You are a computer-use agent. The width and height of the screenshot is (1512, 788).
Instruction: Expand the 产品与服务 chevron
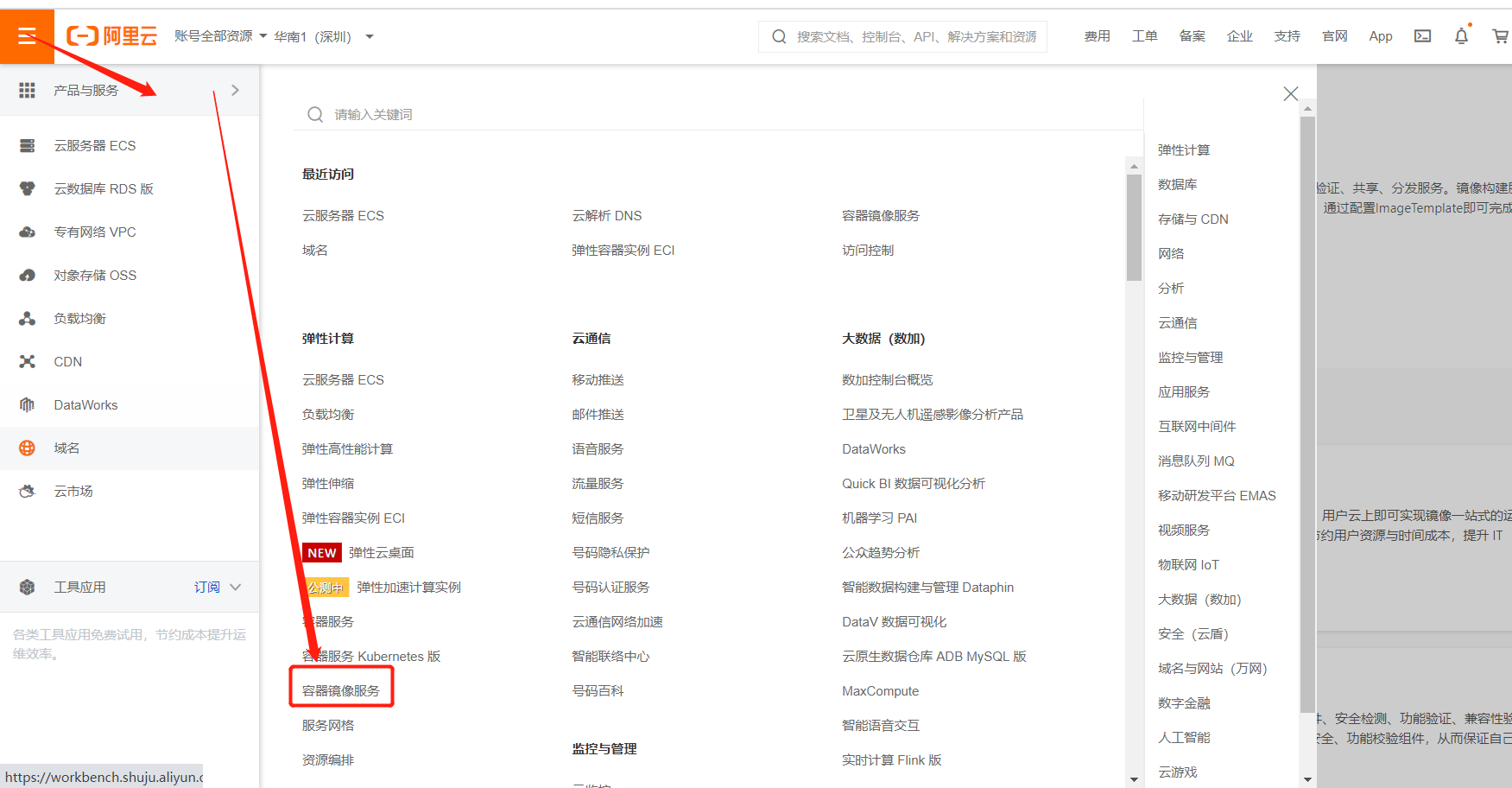click(x=235, y=90)
